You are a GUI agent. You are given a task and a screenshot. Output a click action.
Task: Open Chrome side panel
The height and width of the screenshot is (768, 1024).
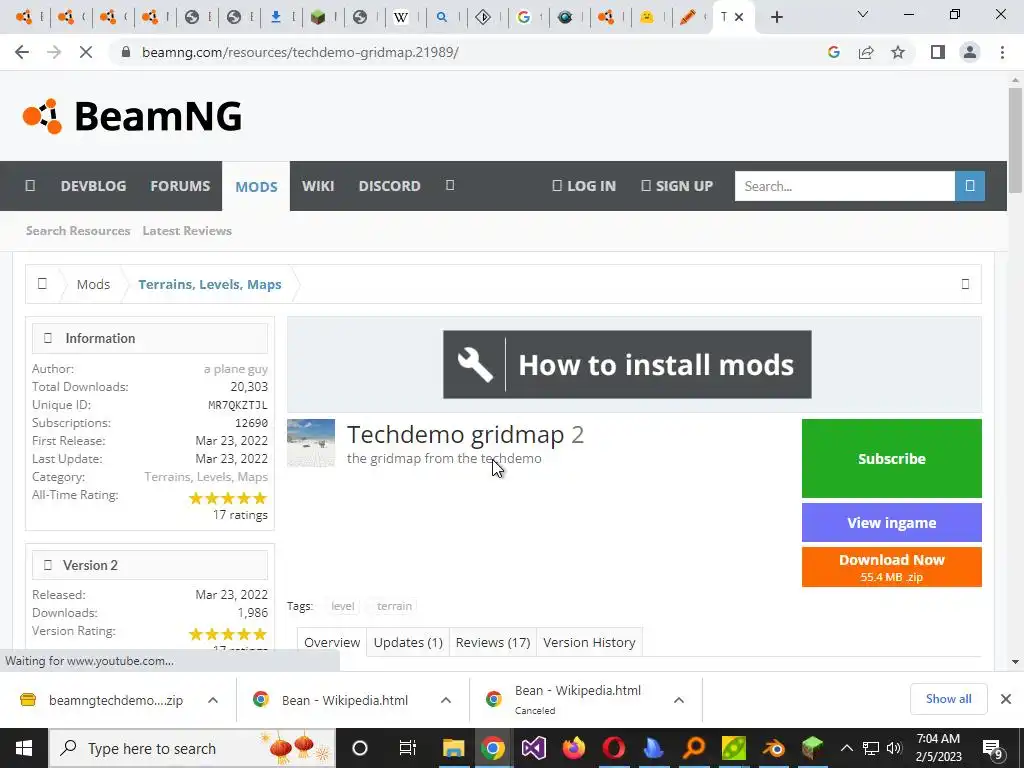pos(938,52)
